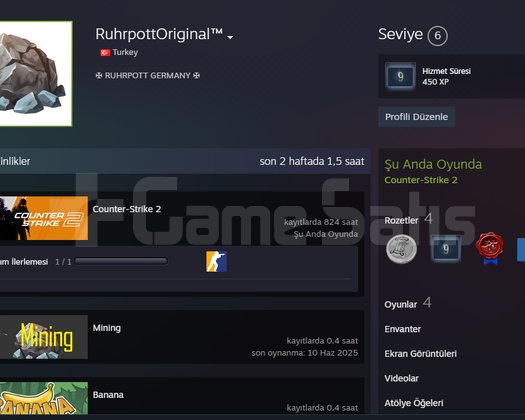525x420 pixels.
Task: Open the level 6 badge circle
Action: pos(437,36)
